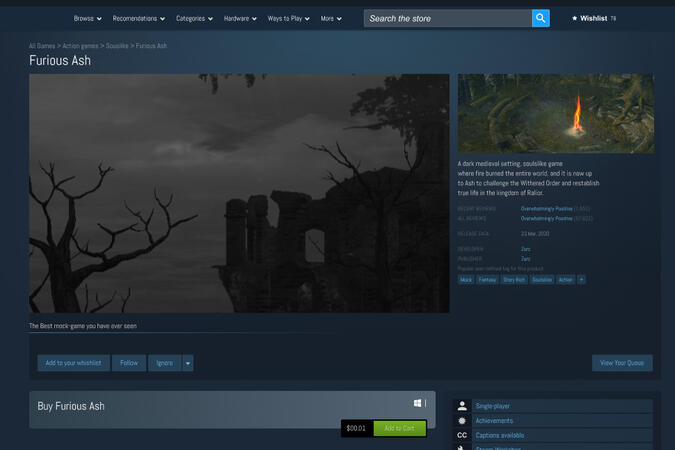Select the Mock tag

pos(466,279)
